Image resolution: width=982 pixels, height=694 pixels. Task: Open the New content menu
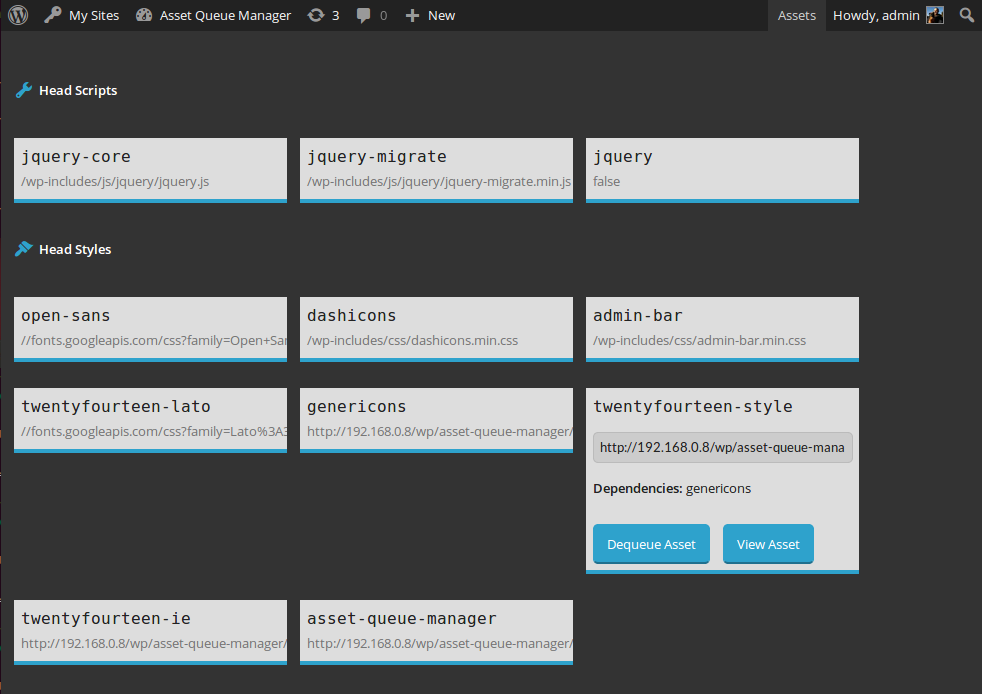pyautogui.click(x=430, y=15)
